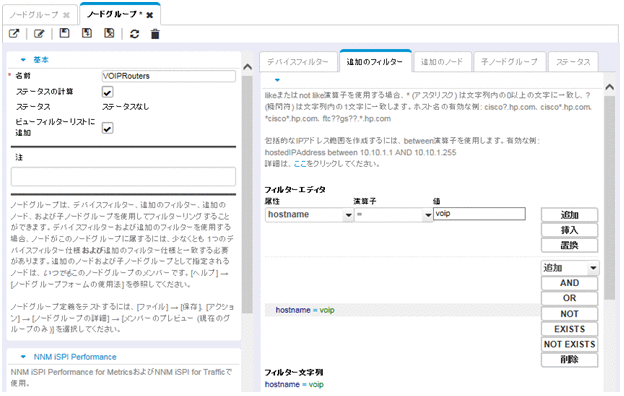Click the right panel vertical scrollbar thumb
This screenshot has width=624, height=396.
pos(609,198)
